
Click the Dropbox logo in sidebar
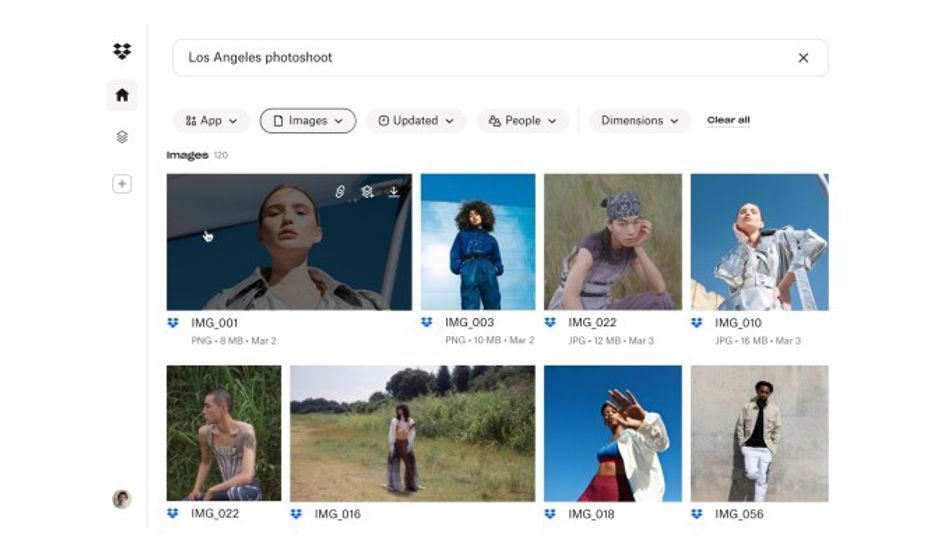pos(122,51)
